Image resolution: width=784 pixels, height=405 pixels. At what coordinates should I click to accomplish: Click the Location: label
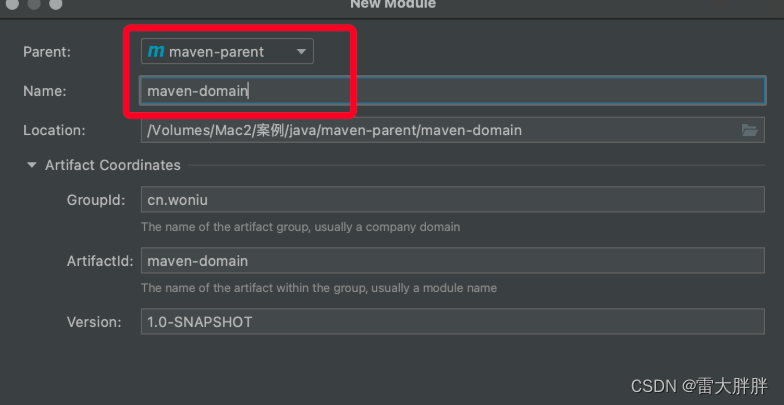54,130
